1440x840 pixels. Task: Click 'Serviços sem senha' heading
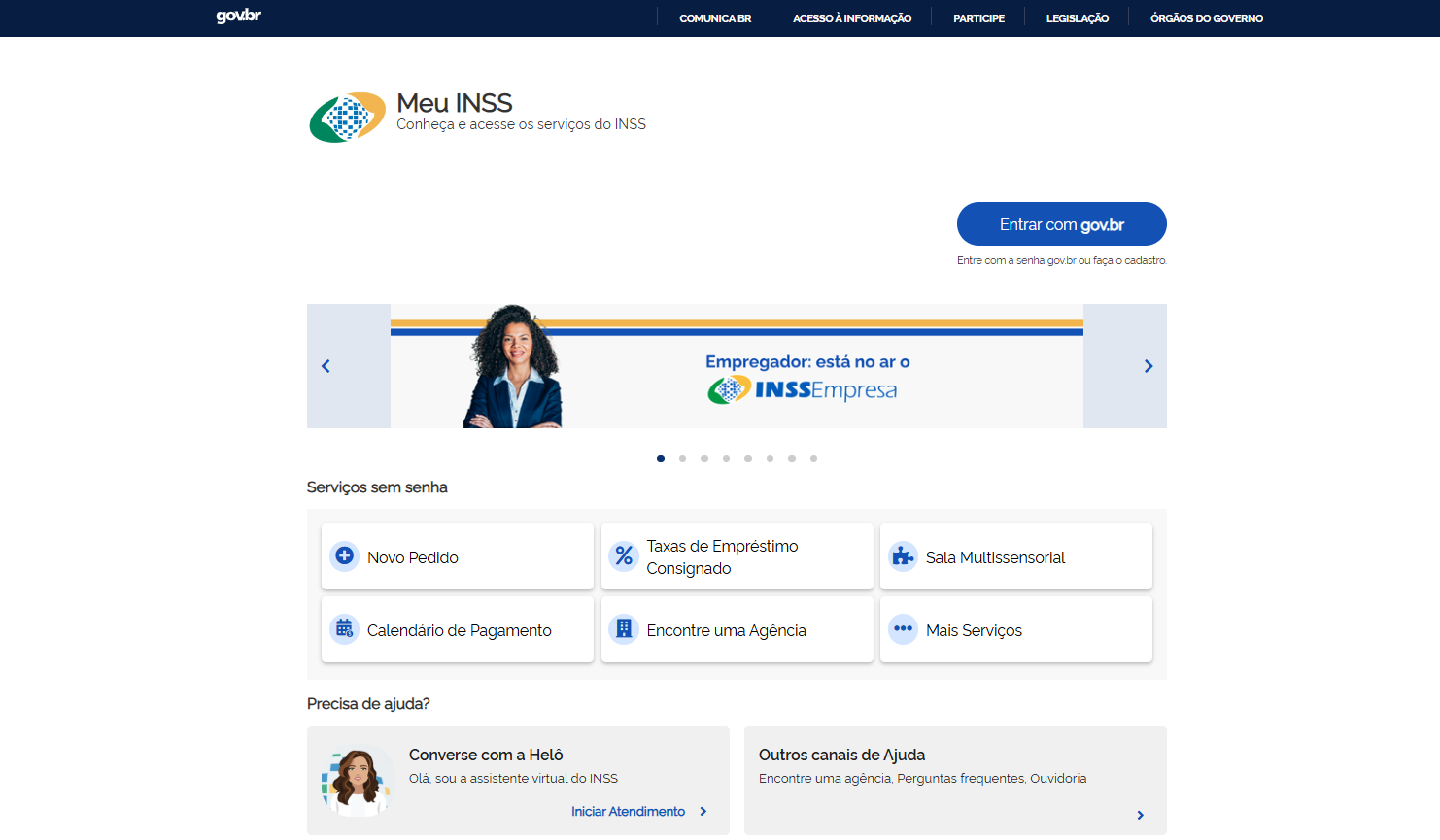click(377, 487)
